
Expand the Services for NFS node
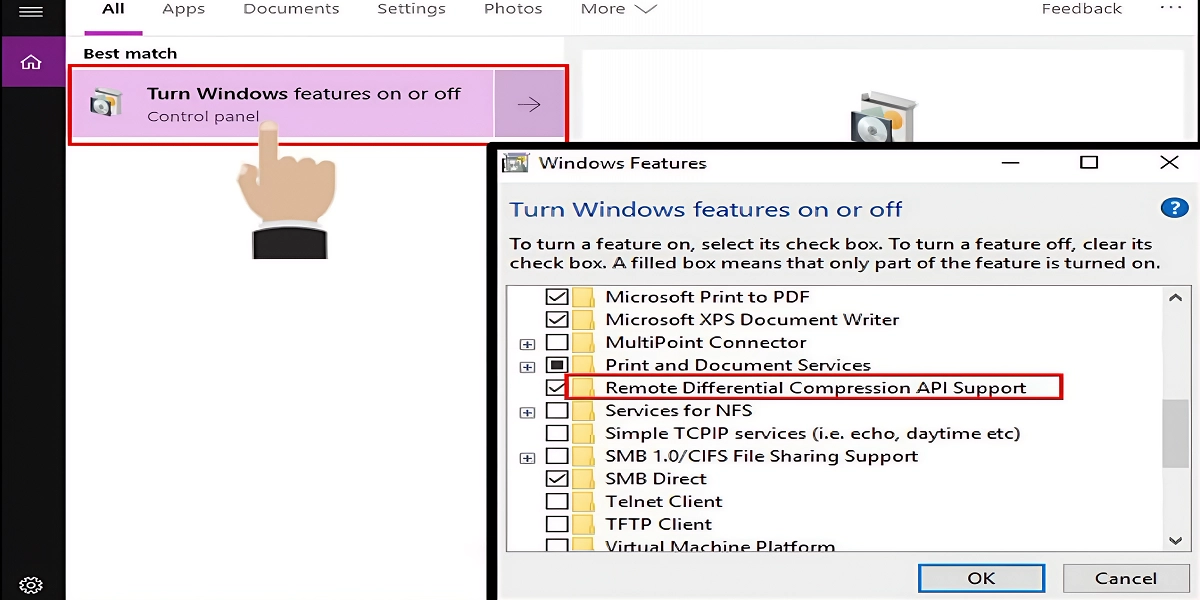(x=528, y=412)
